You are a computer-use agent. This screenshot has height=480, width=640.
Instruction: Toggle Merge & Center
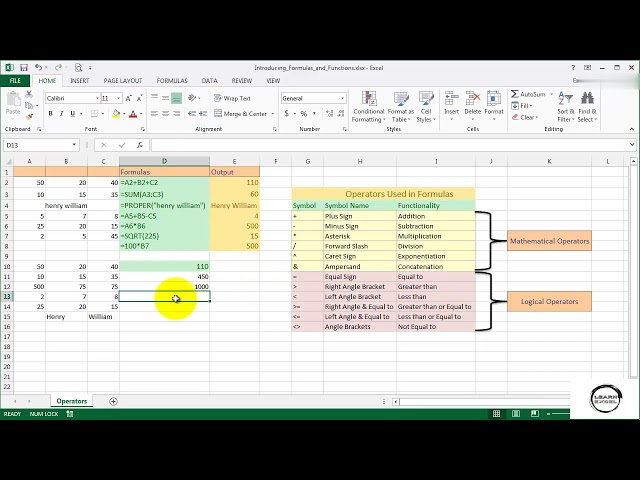(x=240, y=114)
